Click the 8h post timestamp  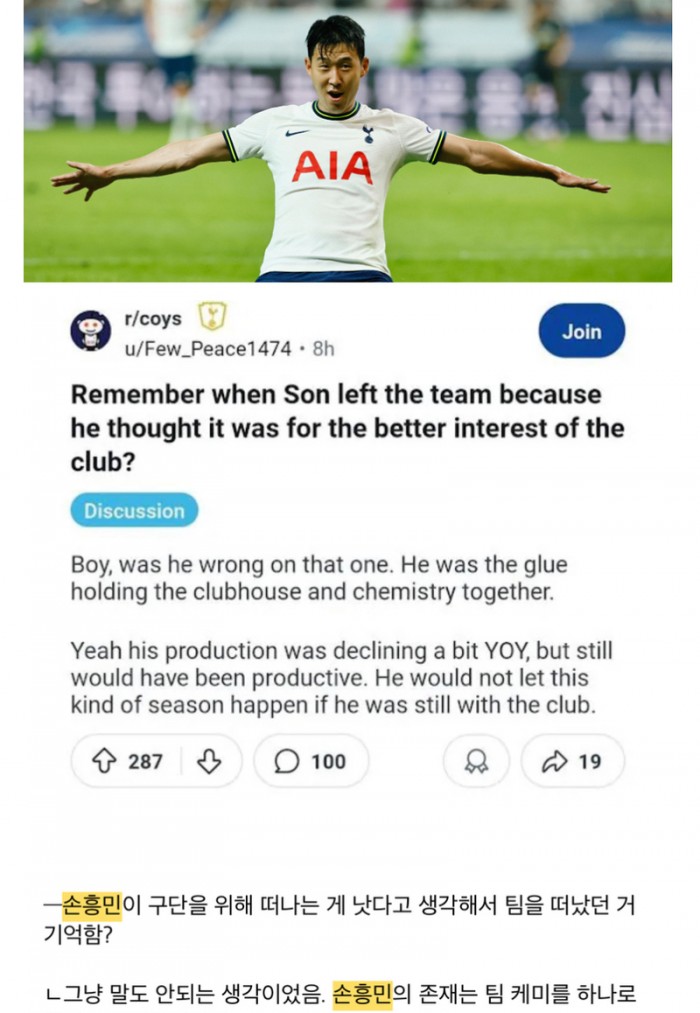323,348
